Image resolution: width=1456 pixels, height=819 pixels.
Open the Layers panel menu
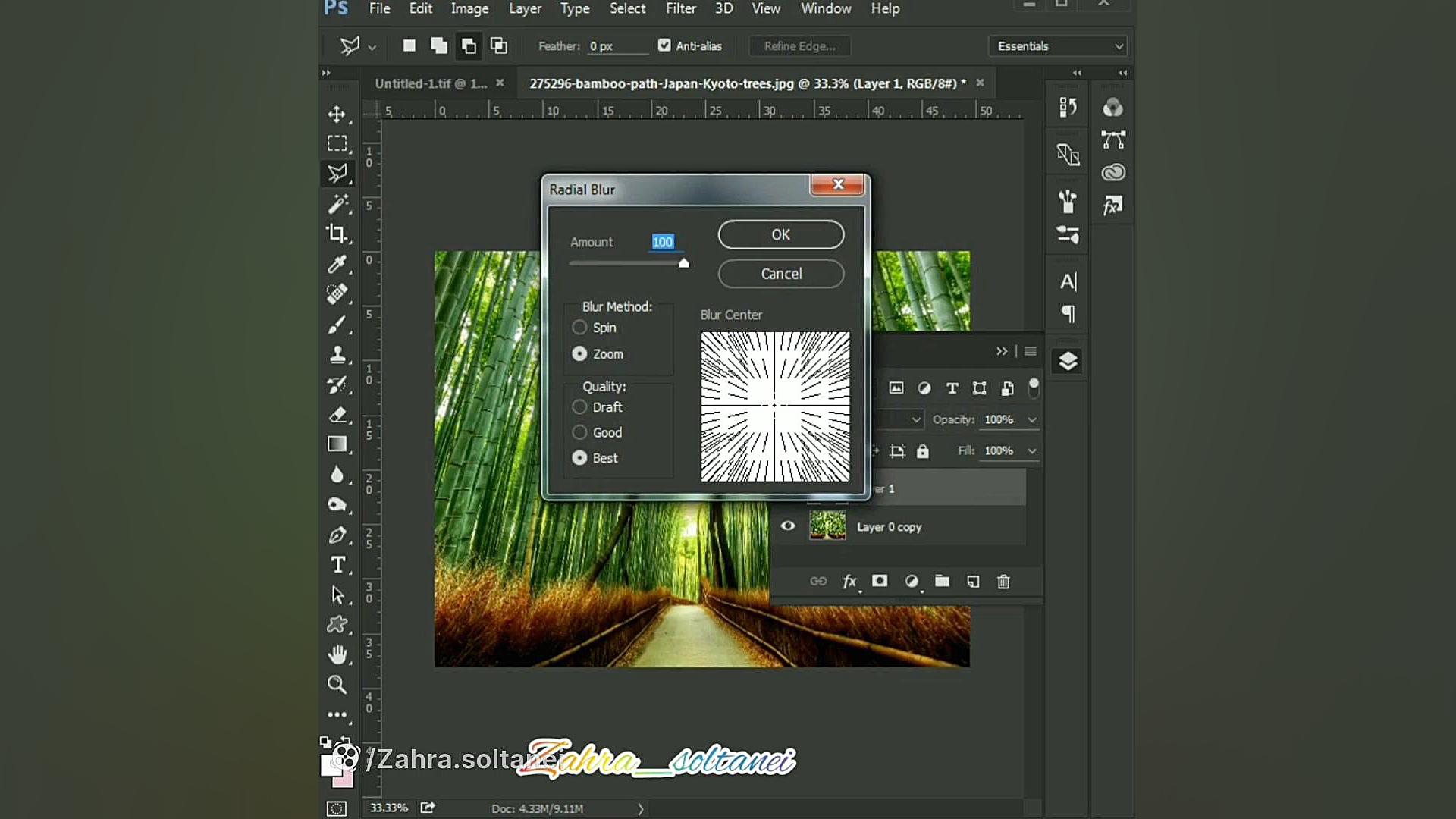pos(1031,351)
